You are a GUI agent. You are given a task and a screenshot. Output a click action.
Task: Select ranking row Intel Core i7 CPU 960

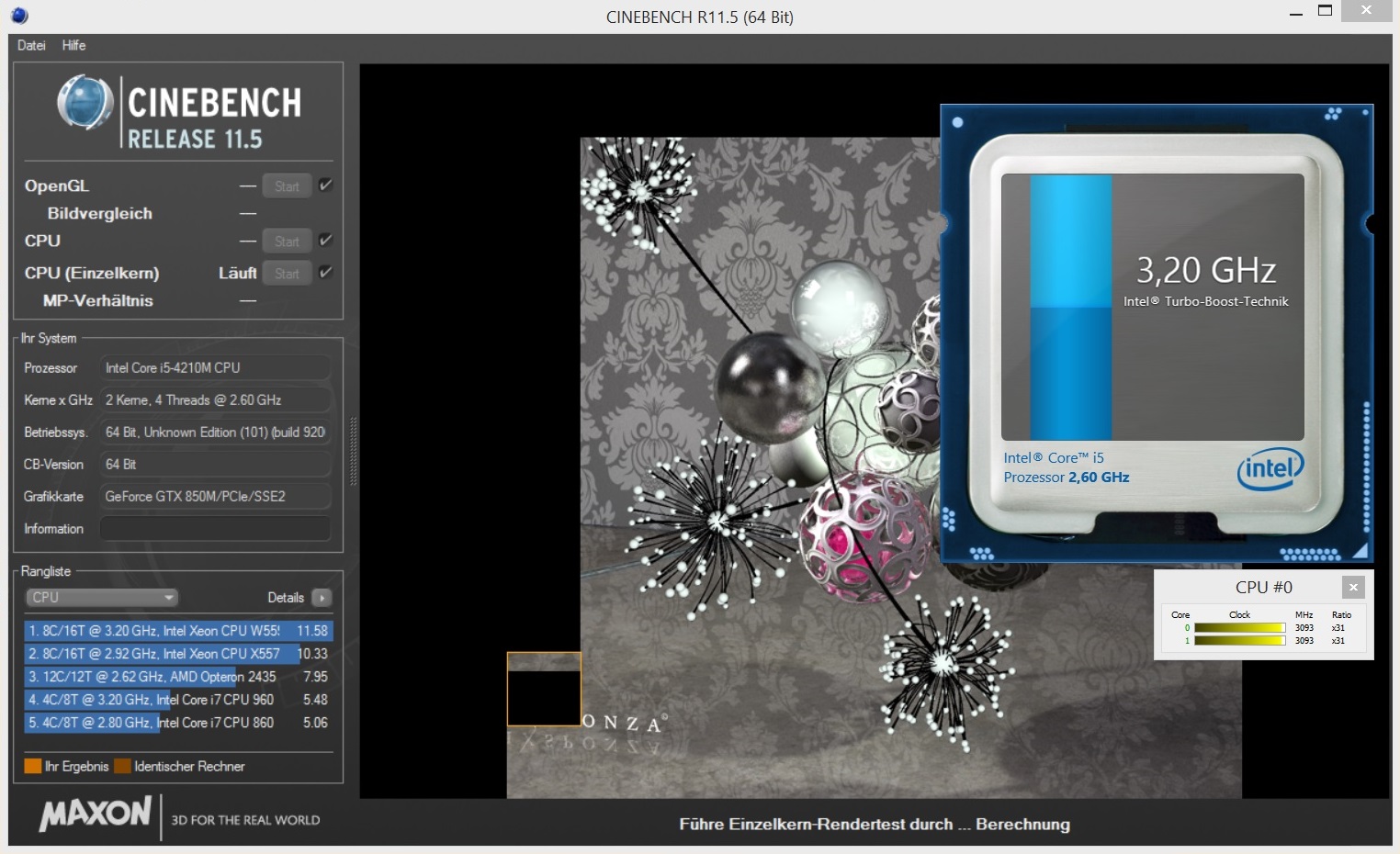click(178, 700)
